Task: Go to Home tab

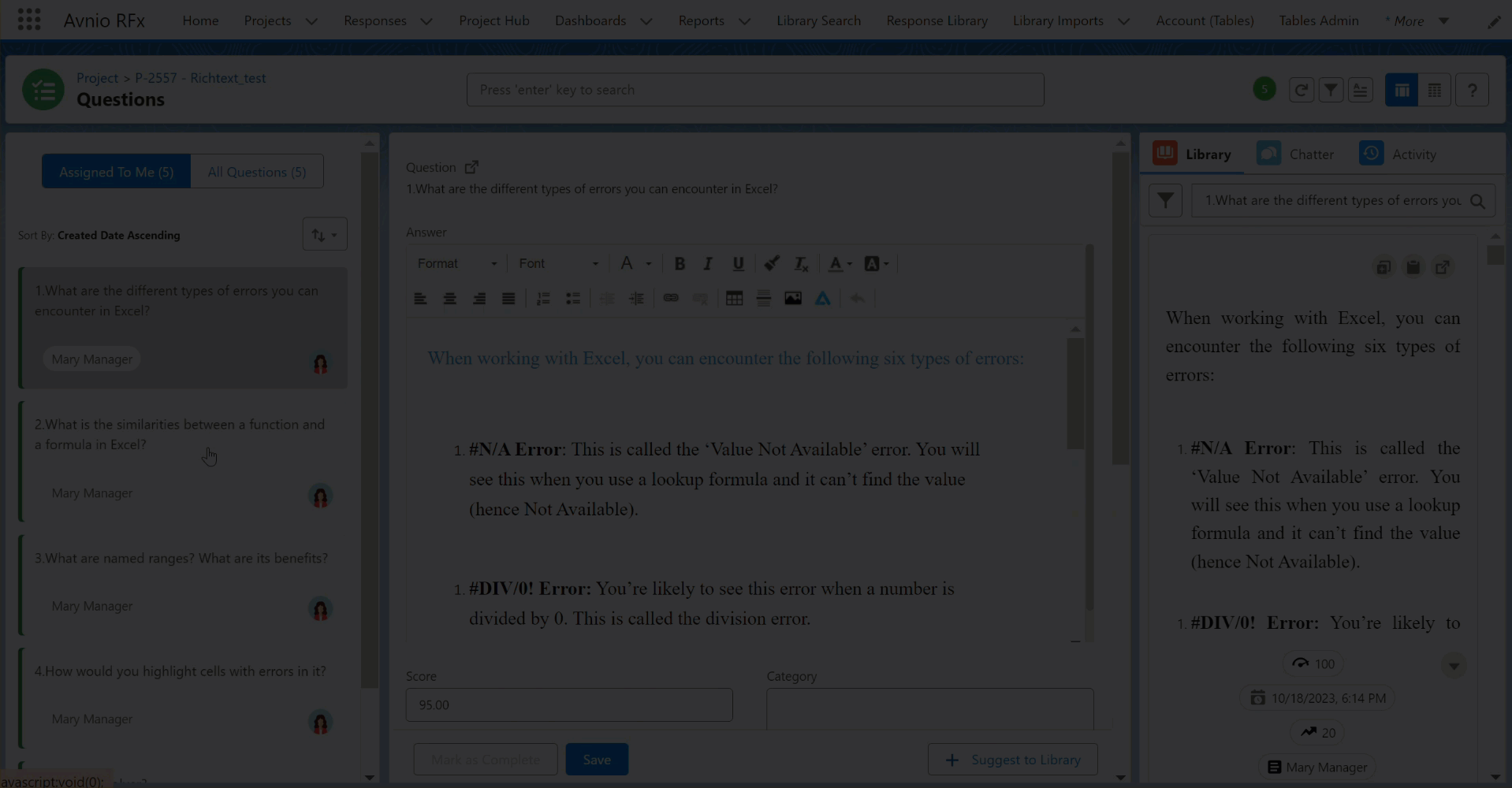Action: pos(200,20)
